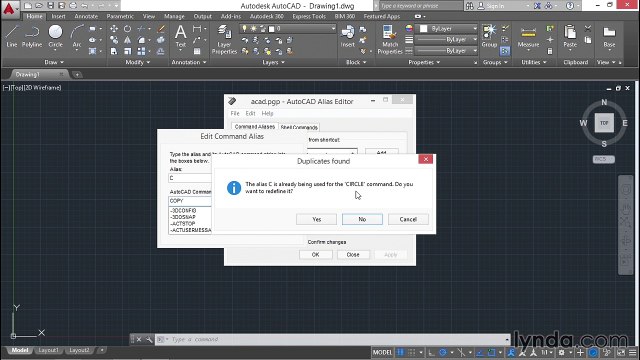
Task: Click the Save icon in quick access toolbar
Action: (x=50, y=6)
